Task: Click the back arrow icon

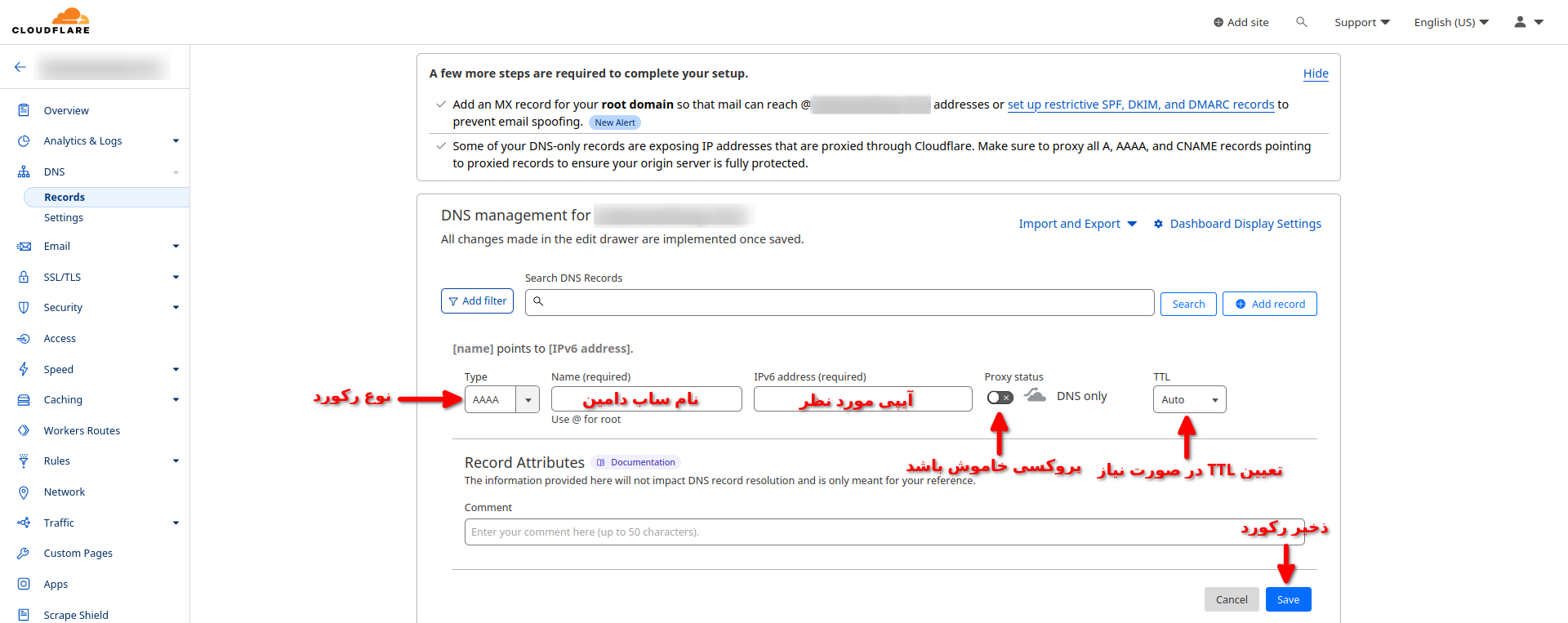Action: coord(20,67)
